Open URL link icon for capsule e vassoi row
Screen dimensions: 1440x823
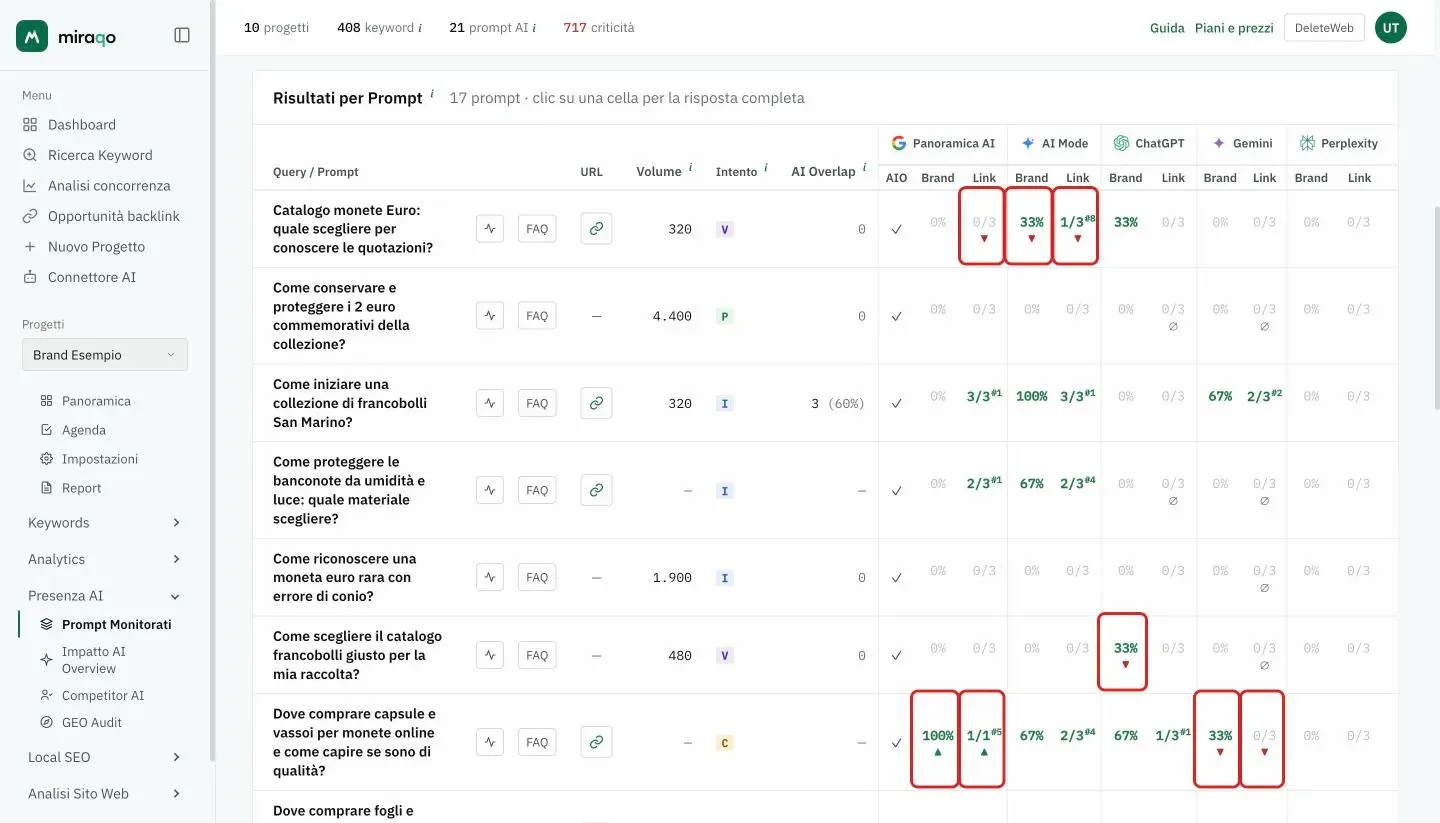pos(596,742)
